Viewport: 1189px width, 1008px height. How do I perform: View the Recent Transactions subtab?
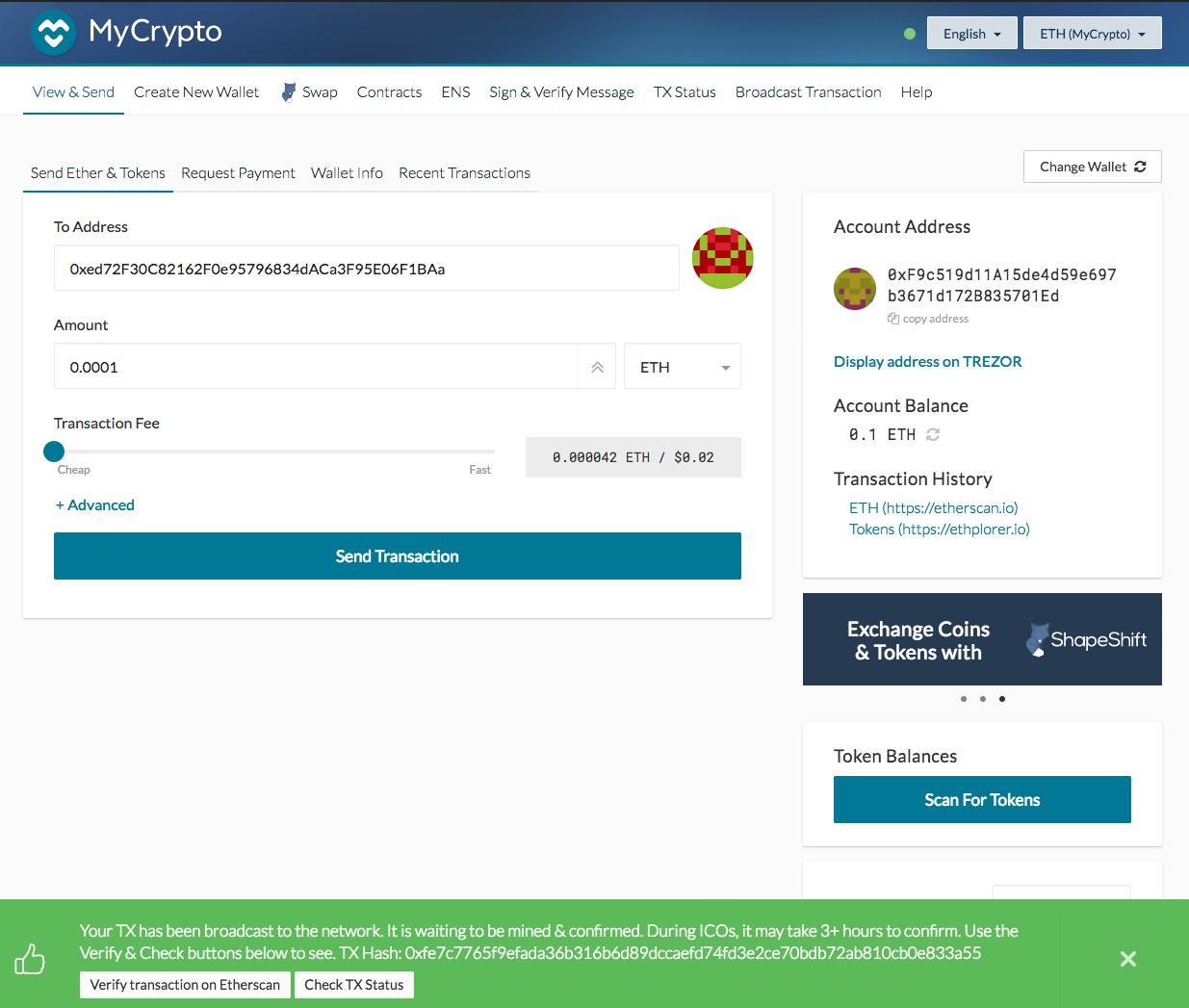(x=464, y=173)
